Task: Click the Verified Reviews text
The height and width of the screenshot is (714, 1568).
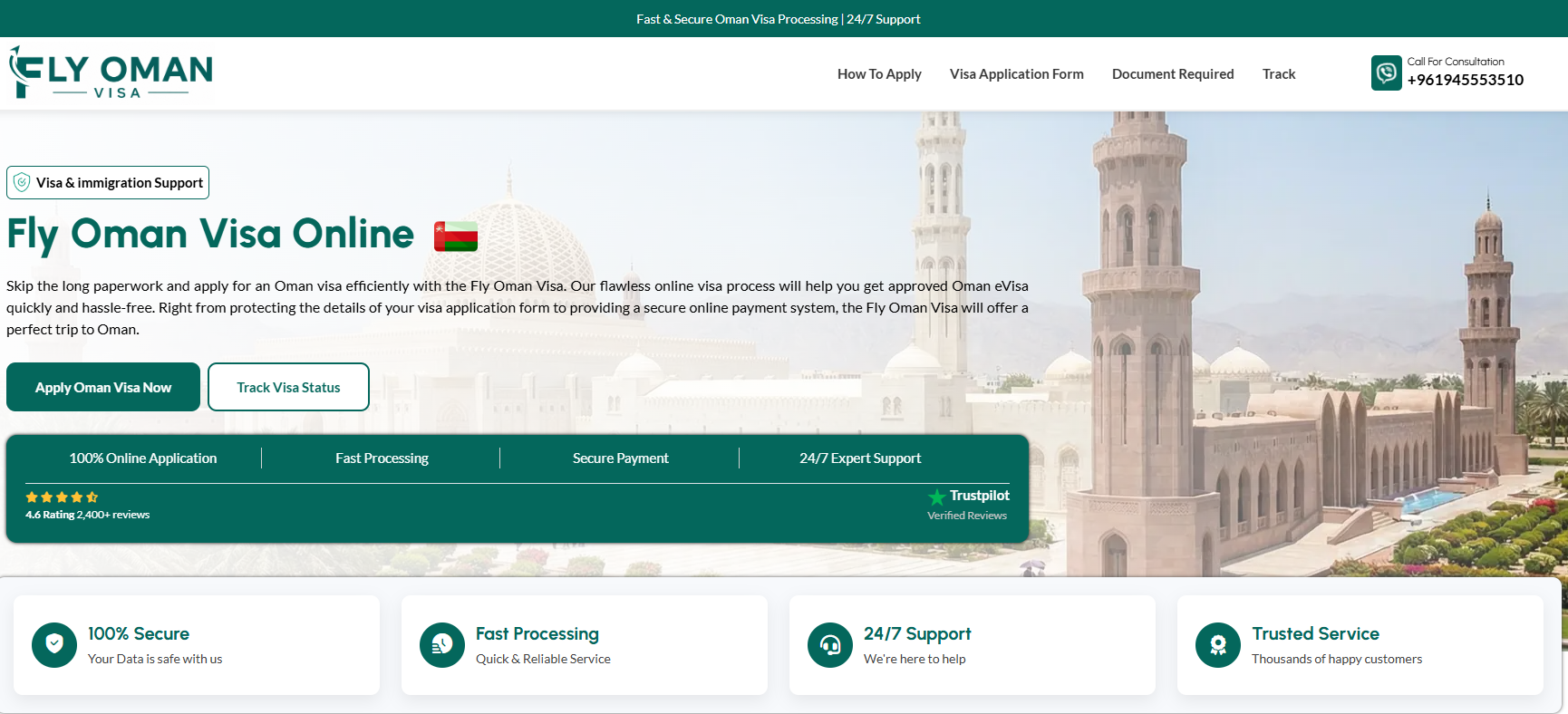Action: pyautogui.click(x=967, y=516)
